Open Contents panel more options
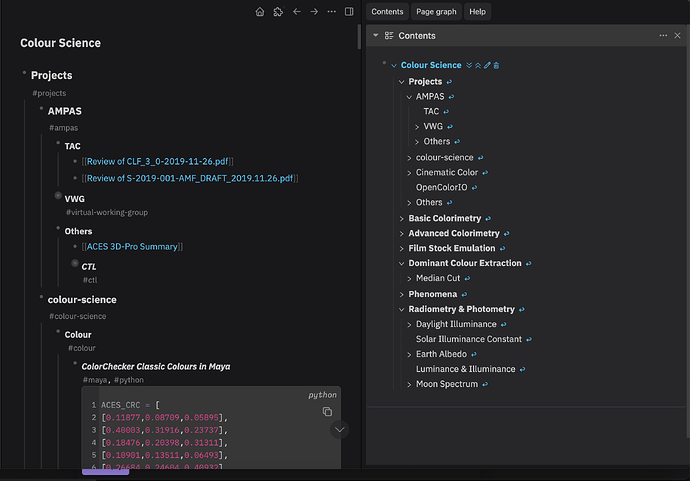The width and height of the screenshot is (690, 481). pos(663,36)
